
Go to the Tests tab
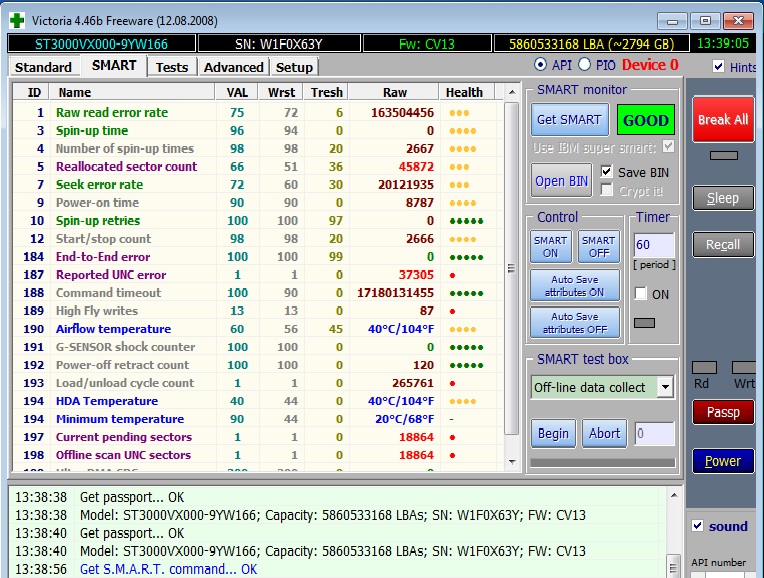172,67
